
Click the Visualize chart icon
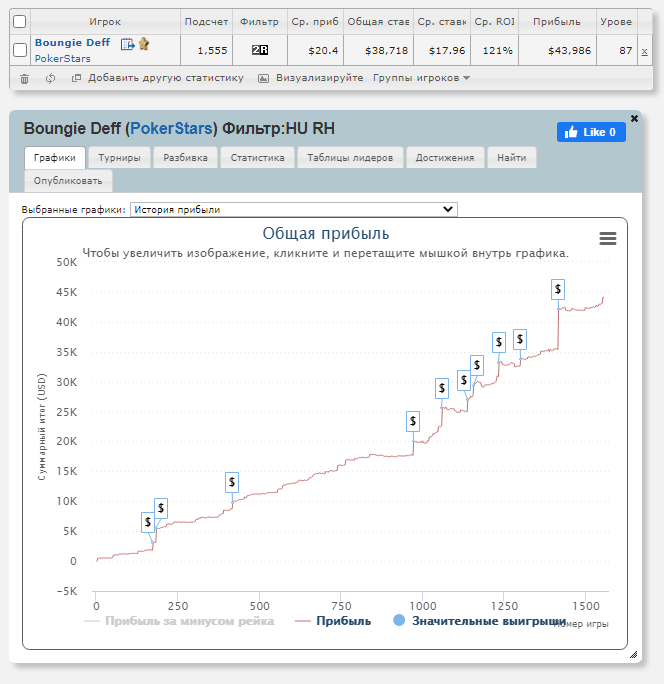(264, 78)
